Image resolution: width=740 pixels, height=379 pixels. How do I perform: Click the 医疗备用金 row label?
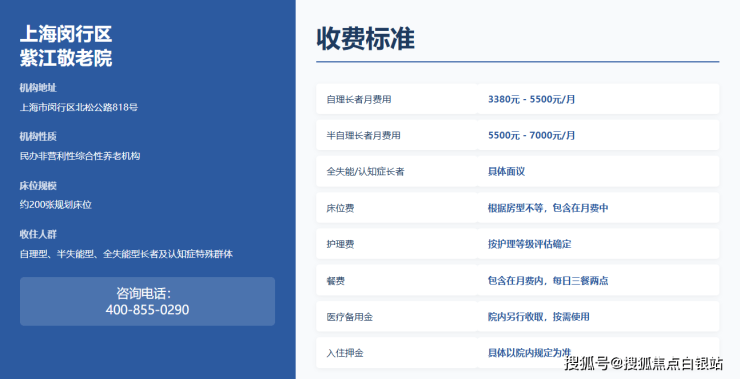pyautogui.click(x=350, y=317)
